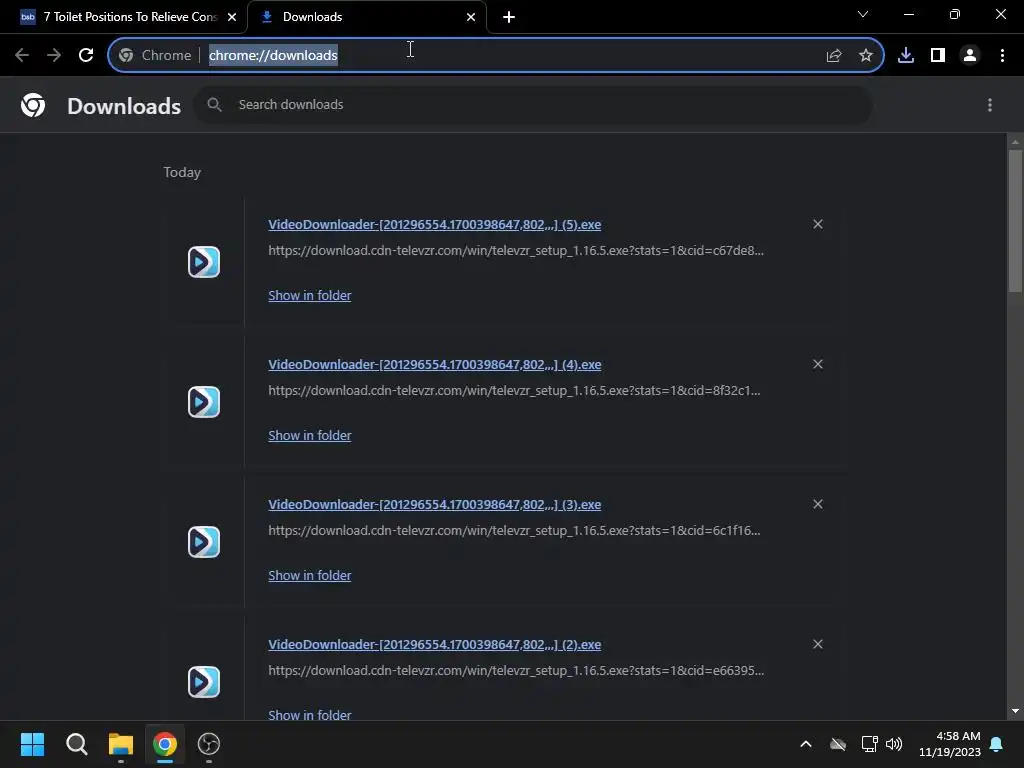Image resolution: width=1024 pixels, height=768 pixels.
Task: Click the OneDrive cloud tray icon
Action: coord(838,744)
